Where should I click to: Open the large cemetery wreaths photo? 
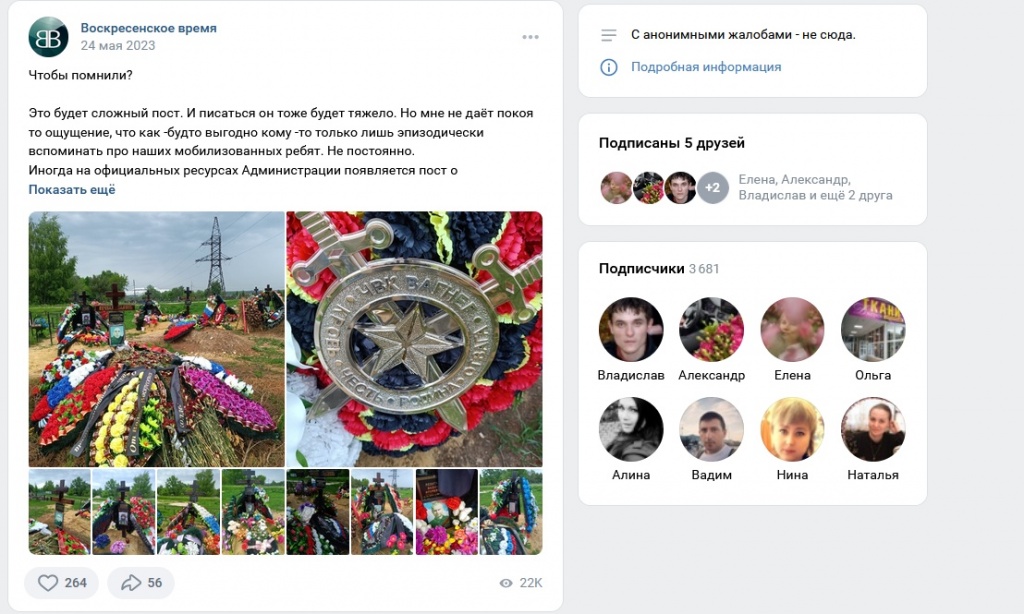point(157,338)
